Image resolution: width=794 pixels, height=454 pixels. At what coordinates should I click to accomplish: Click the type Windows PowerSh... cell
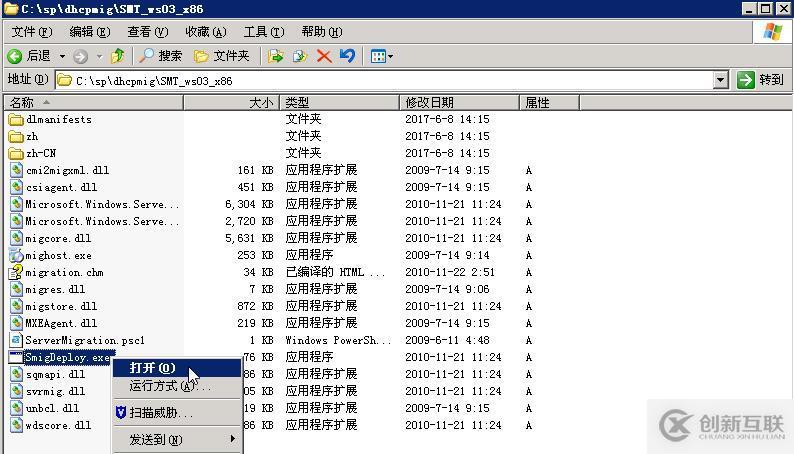click(x=338, y=341)
